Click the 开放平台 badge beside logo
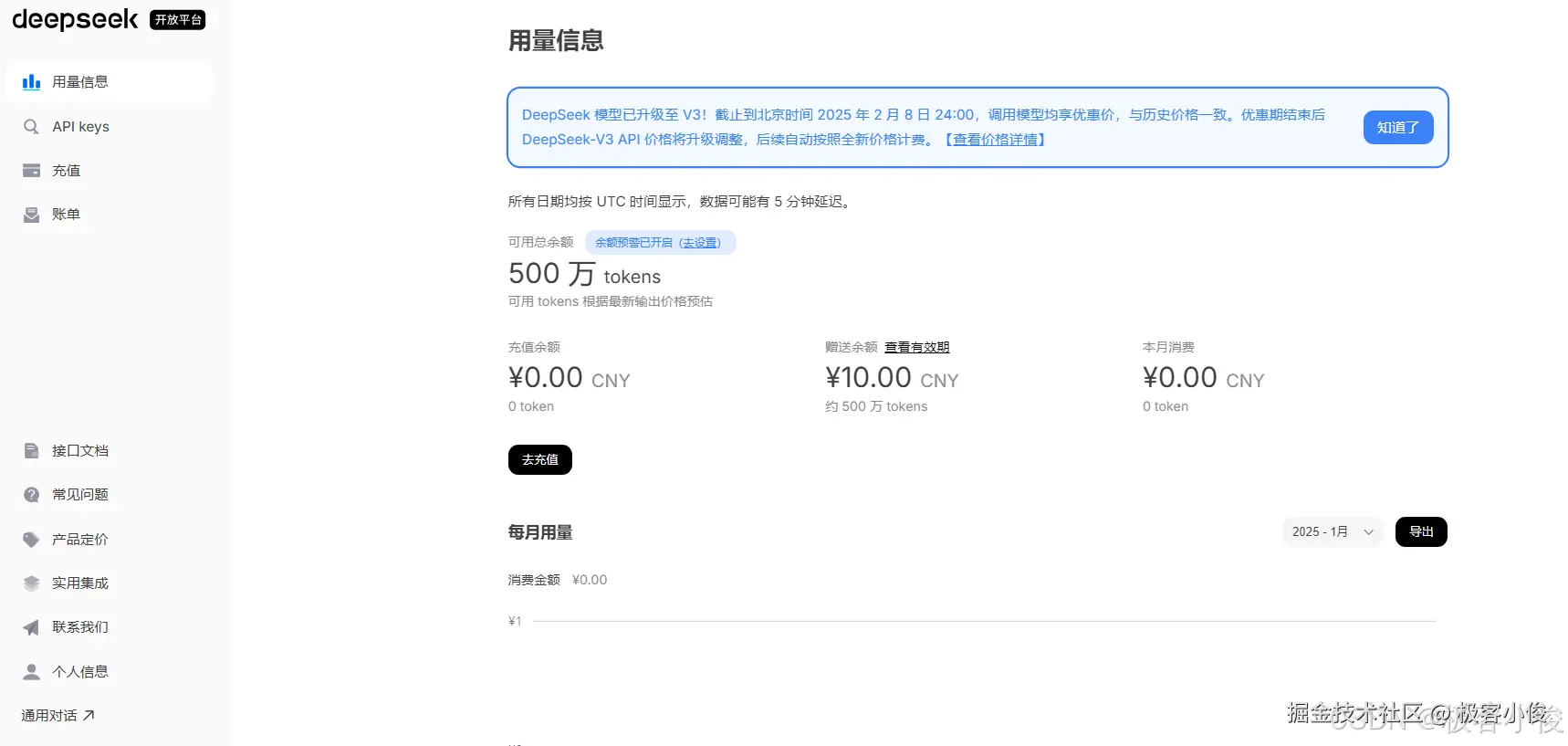 178,20
